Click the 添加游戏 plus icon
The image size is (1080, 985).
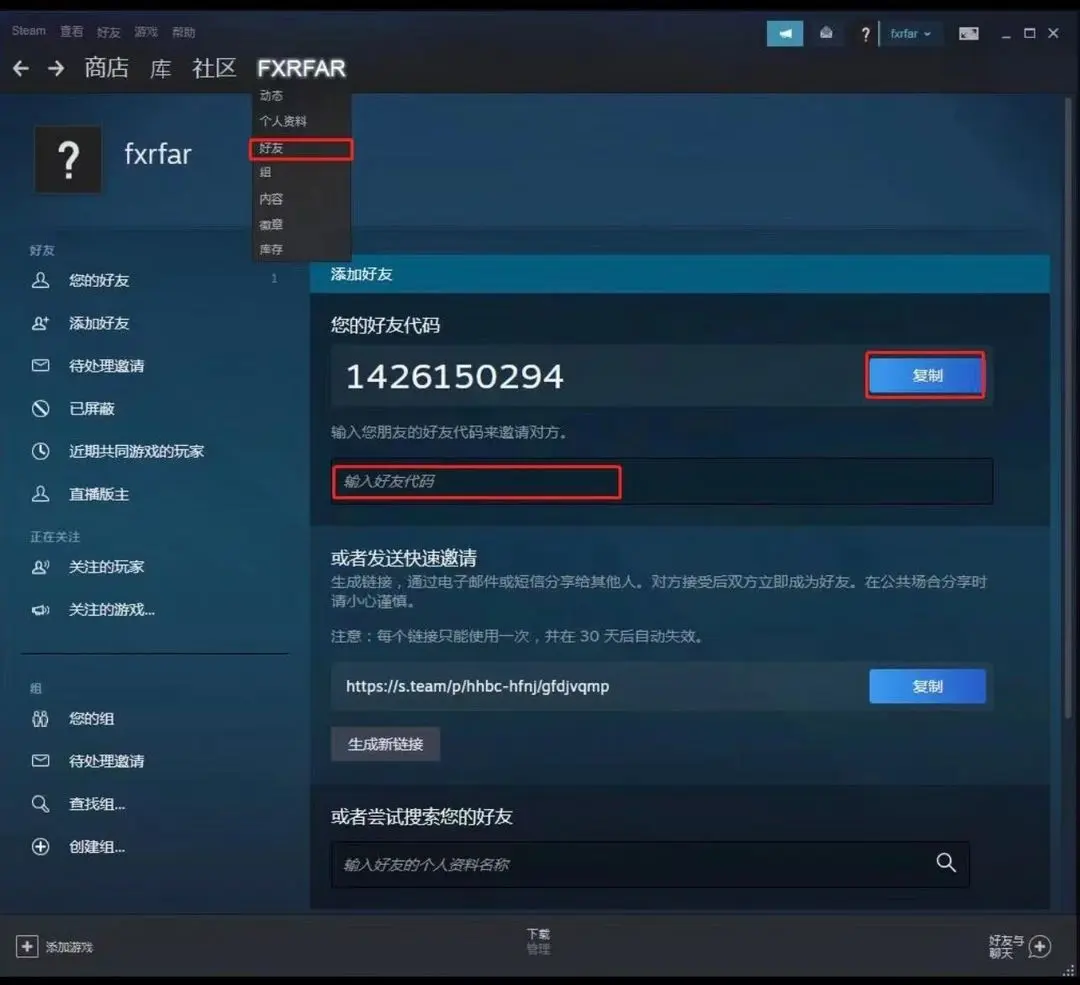pyautogui.click(x=27, y=946)
